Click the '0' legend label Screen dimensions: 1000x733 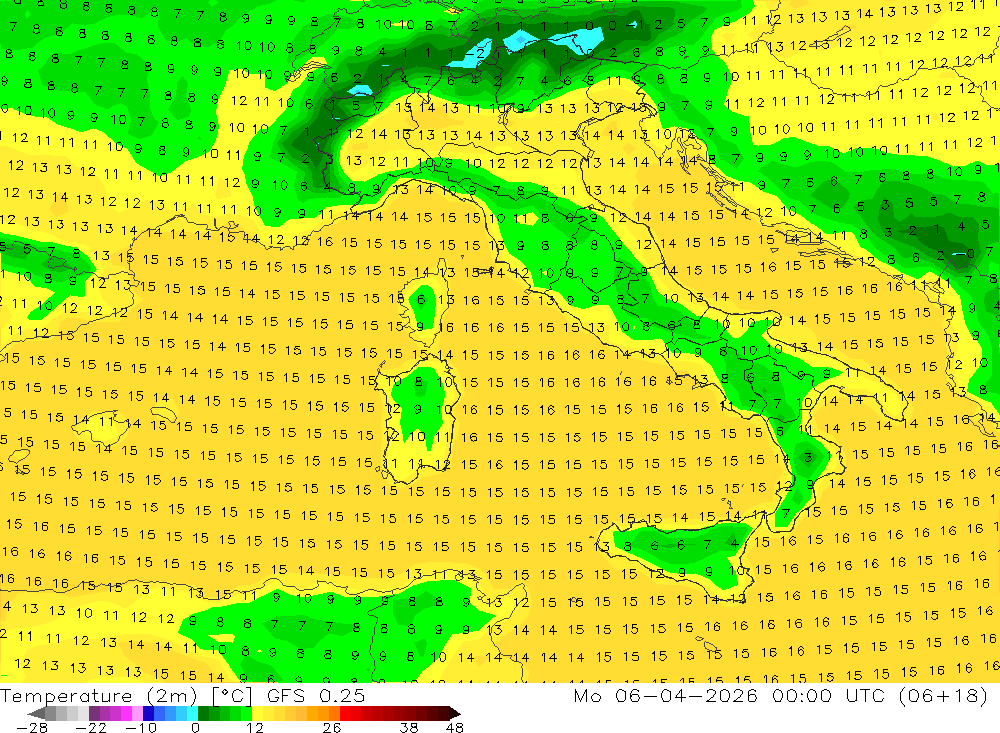[x=195, y=728]
